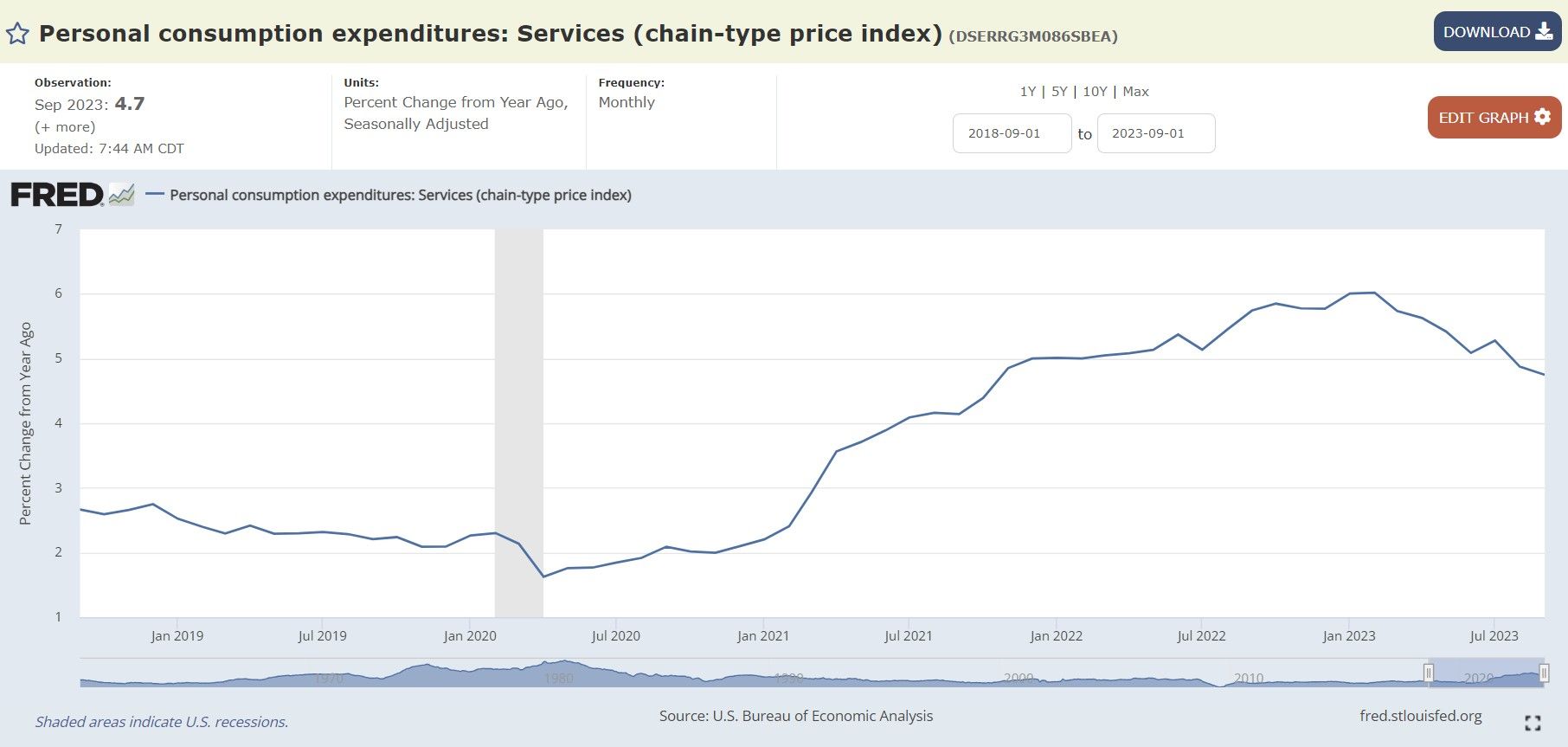Click the right range slider handle
This screenshot has width=1568, height=747.
click(1544, 673)
